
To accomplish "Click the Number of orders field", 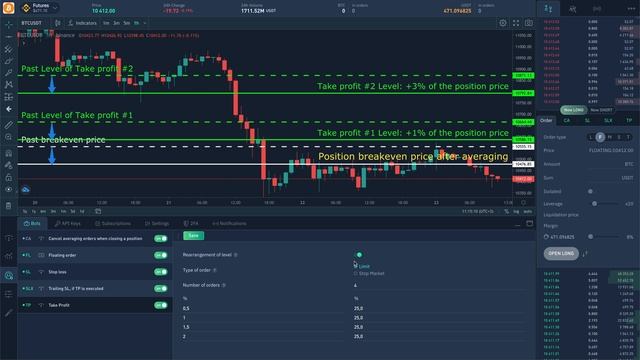I will [441, 285].
